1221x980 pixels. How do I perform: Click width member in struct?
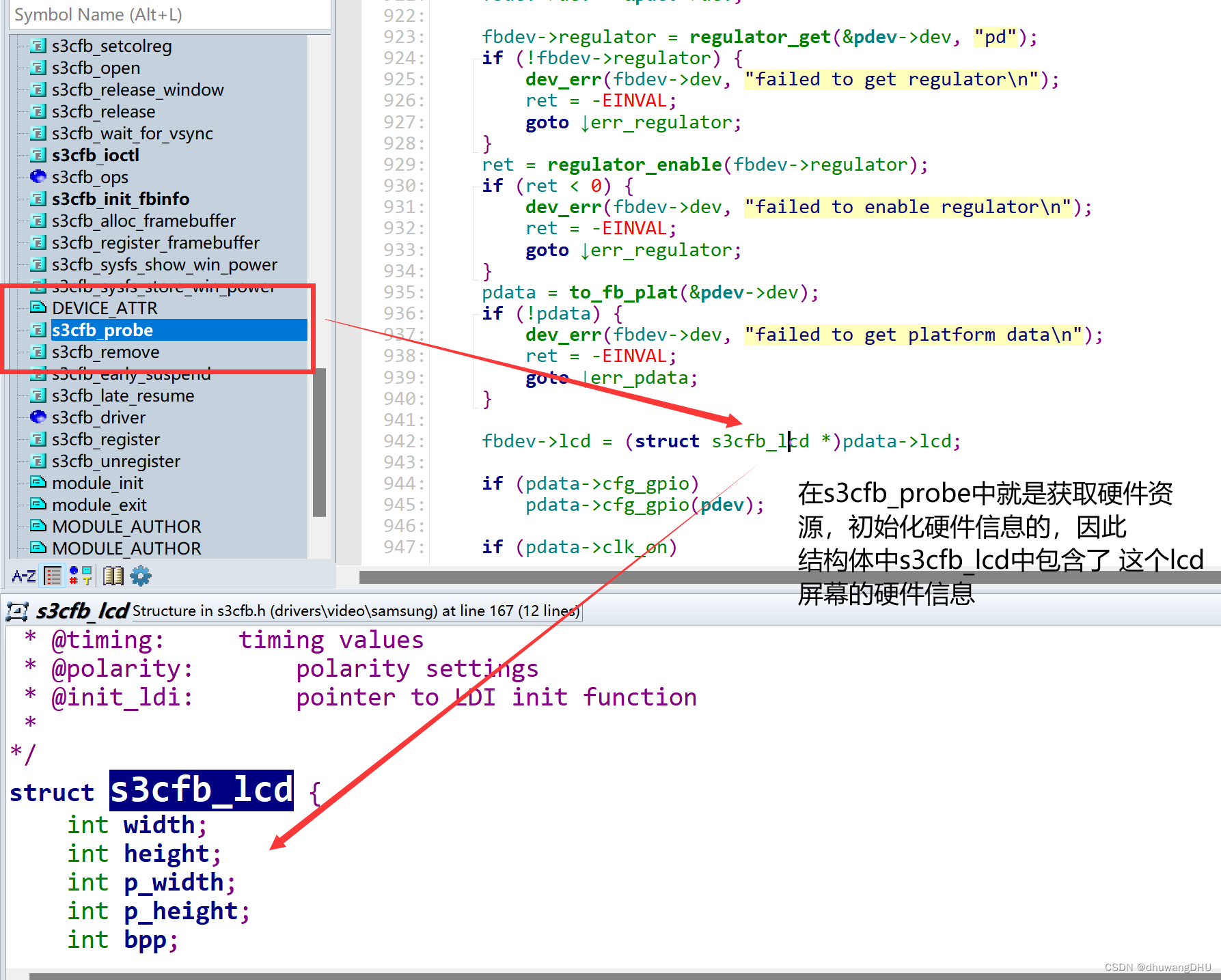point(159,825)
